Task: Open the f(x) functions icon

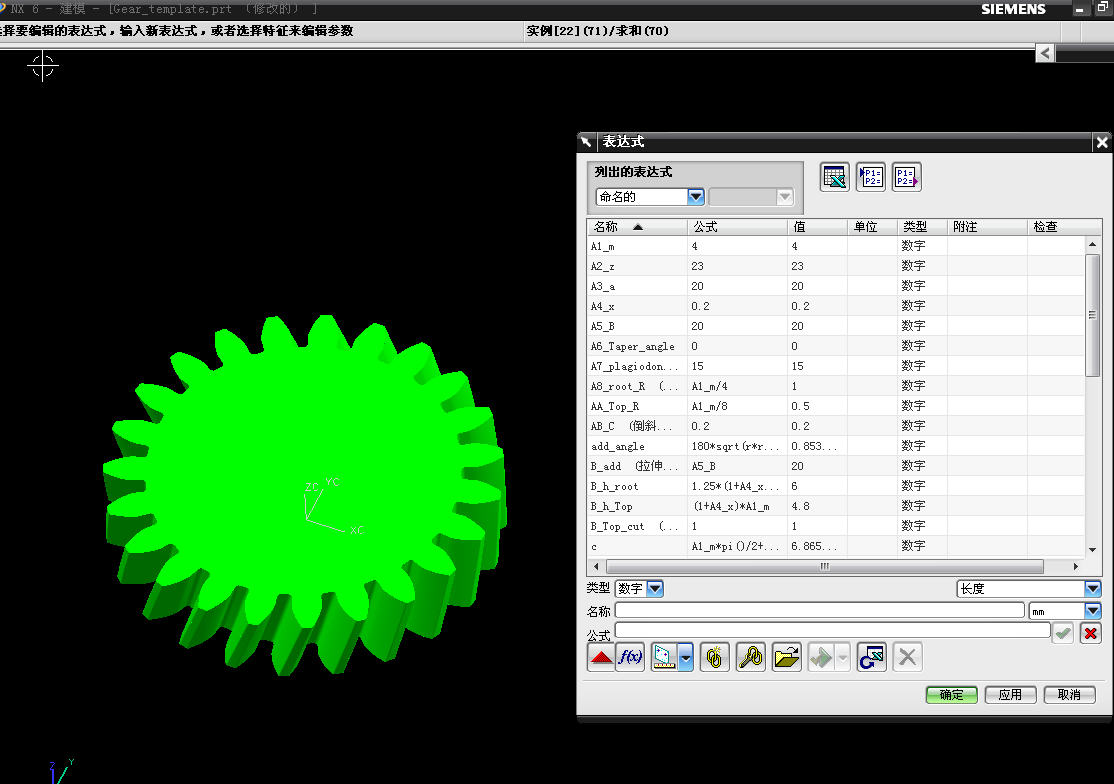Action: (x=630, y=657)
